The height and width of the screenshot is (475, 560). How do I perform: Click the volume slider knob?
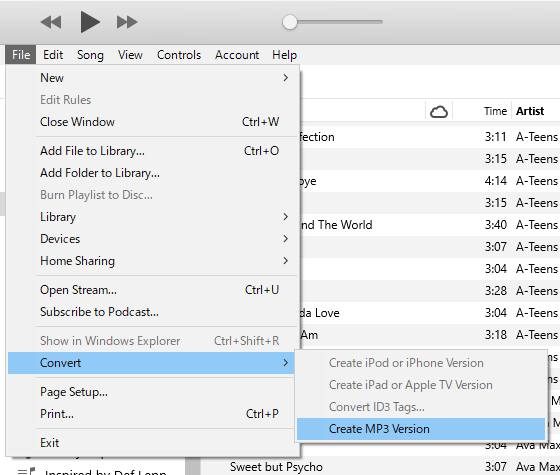290,22
